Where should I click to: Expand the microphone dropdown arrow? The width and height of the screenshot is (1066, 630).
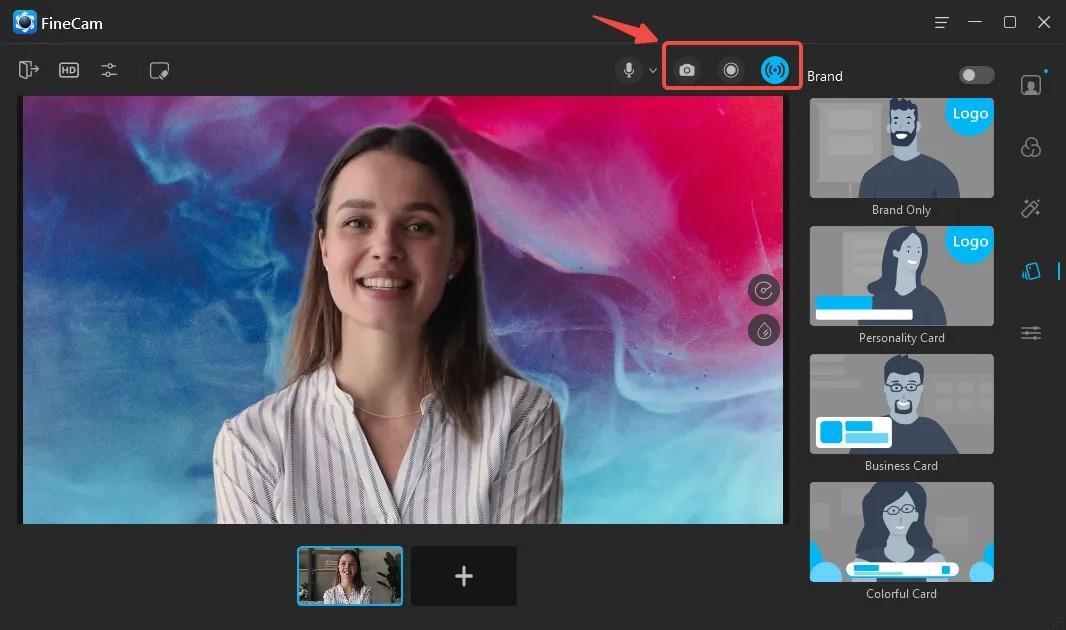pos(653,71)
